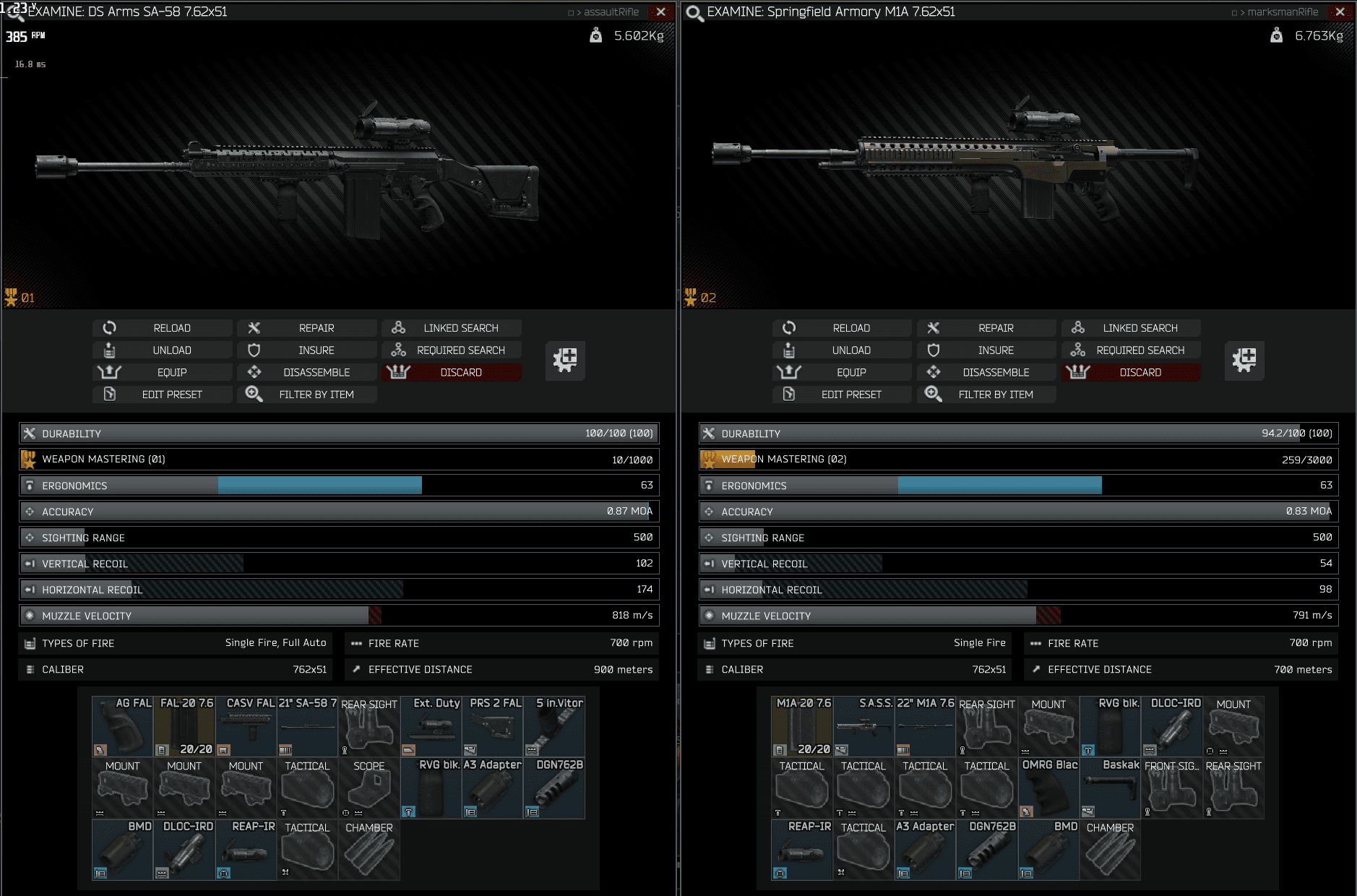This screenshot has height=896, width=1357.
Task: Select the M1A DGN762B muzzle brake slot
Action: point(987,850)
